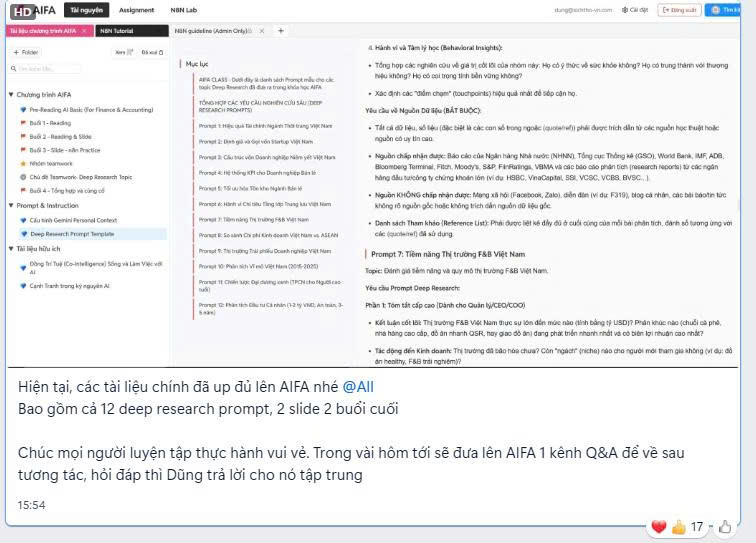
Task: Click the flag icon beside Buổi 4
Action: click(x=23, y=191)
